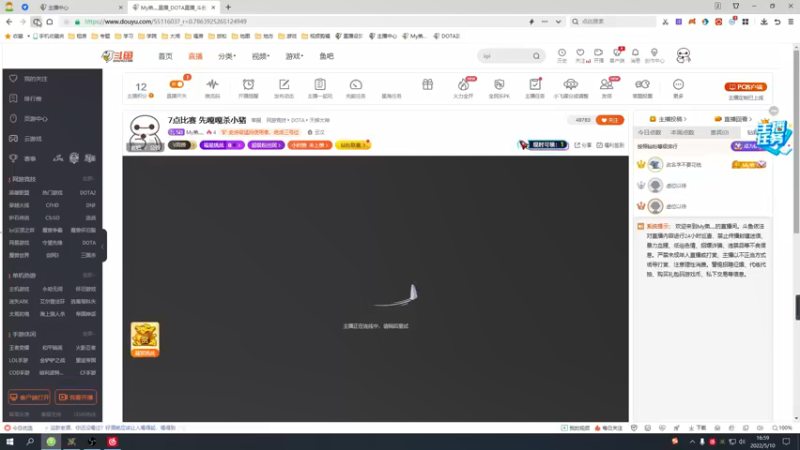Switch to 贵宾(0) tab
The height and width of the screenshot is (450, 800).
click(x=719, y=132)
